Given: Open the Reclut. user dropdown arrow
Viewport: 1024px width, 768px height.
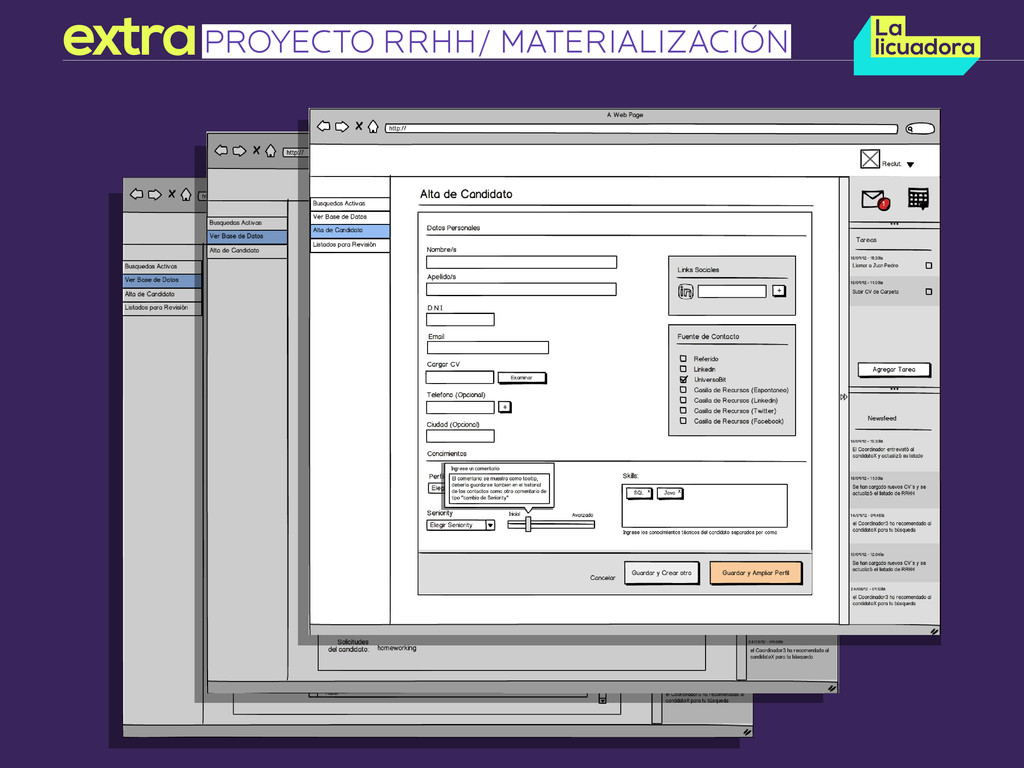Looking at the screenshot, I should tap(910, 165).
